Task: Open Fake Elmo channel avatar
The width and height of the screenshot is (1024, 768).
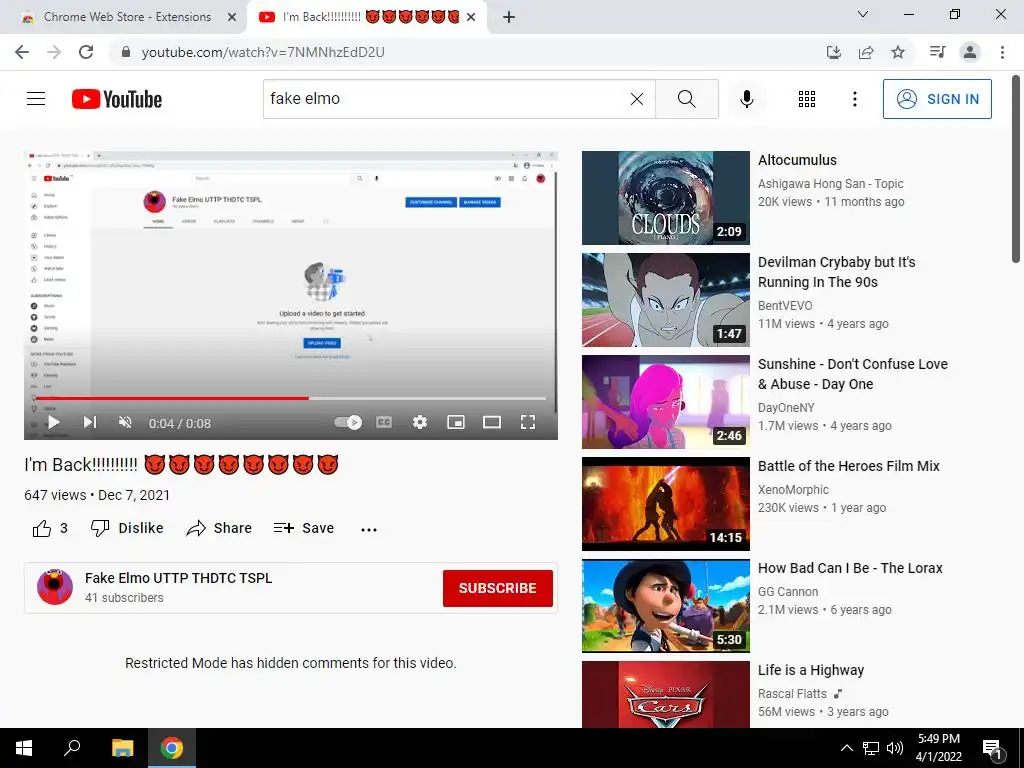Action: [x=55, y=586]
